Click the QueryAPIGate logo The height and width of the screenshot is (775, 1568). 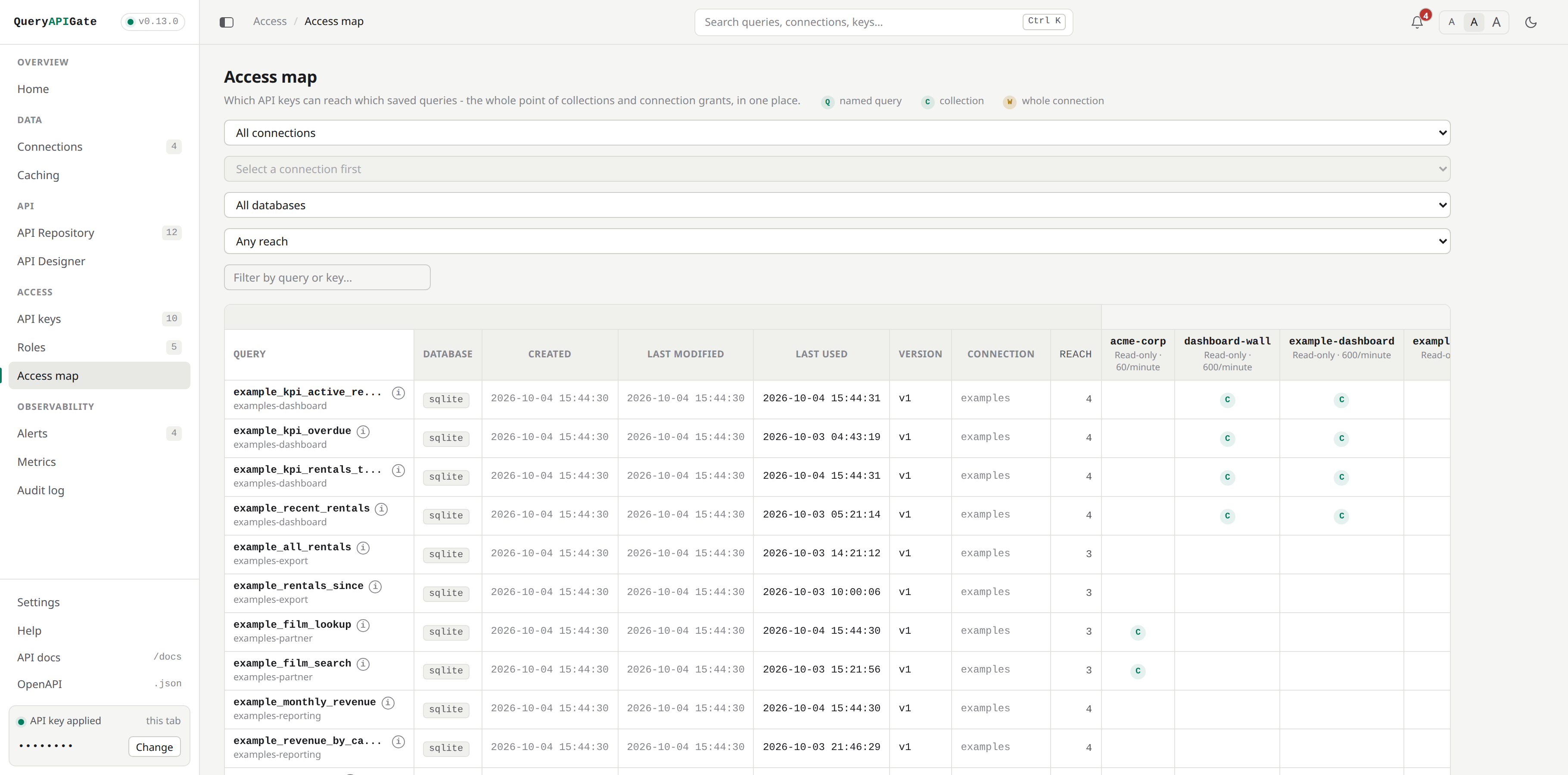pos(56,22)
